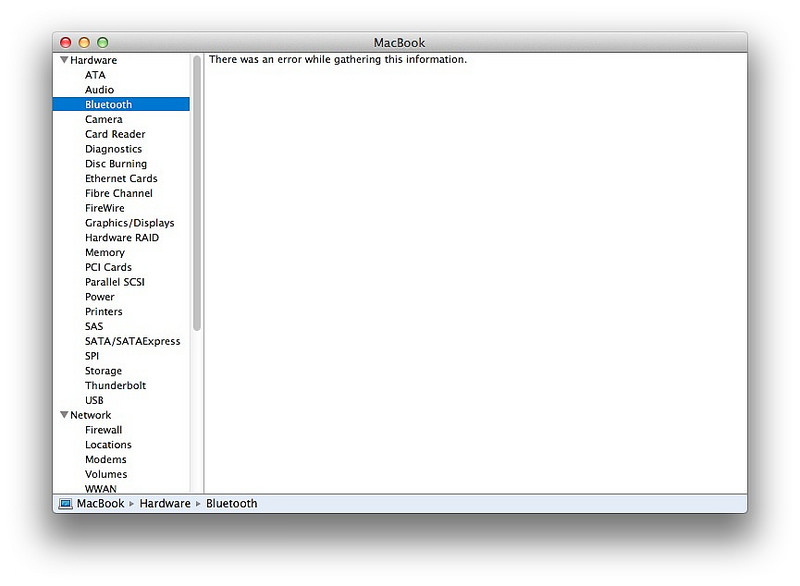Click the MacBook window title
The image size is (800, 586).
point(399,42)
